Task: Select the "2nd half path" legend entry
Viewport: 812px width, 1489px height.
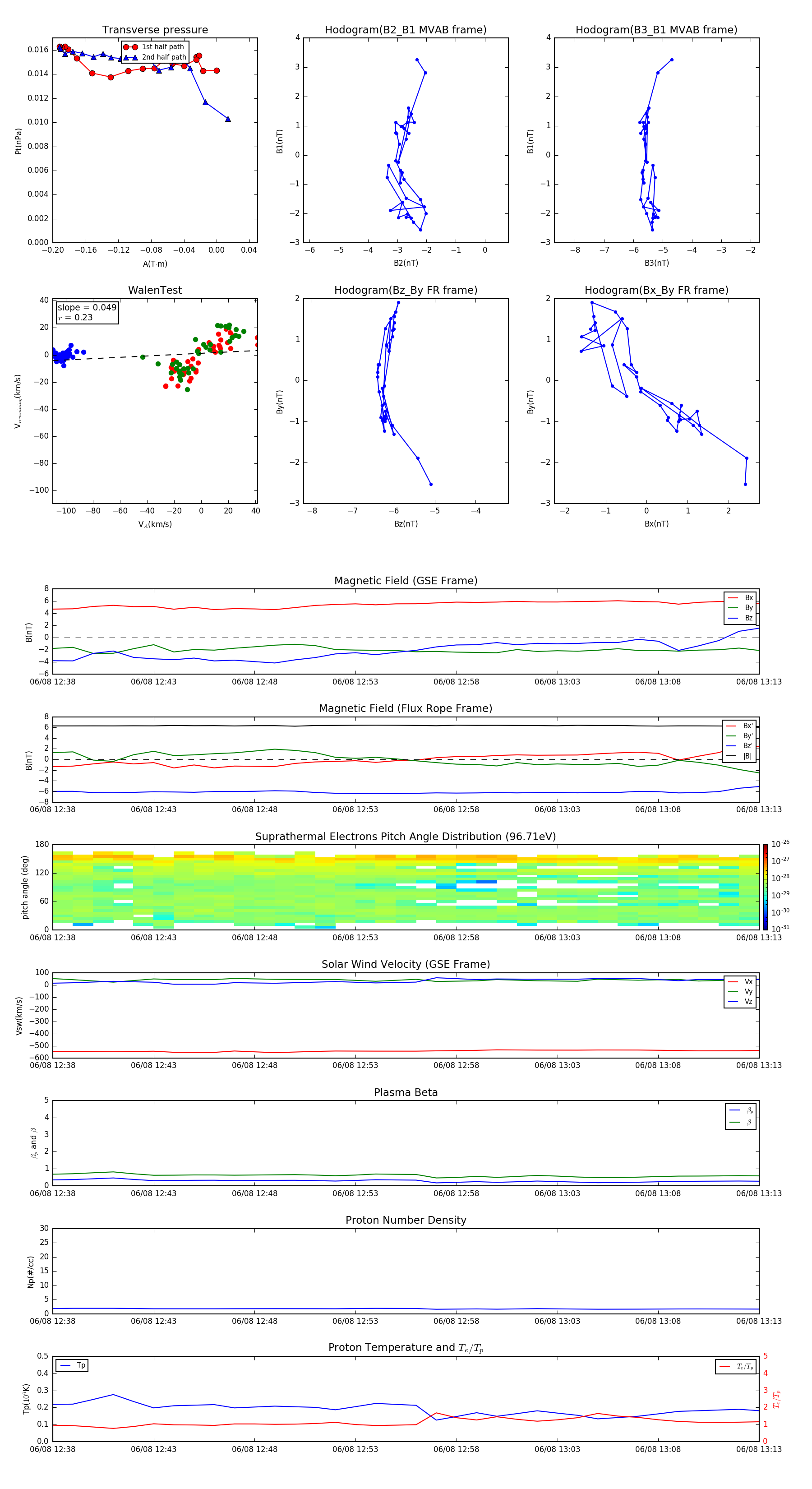Action: coord(156,57)
